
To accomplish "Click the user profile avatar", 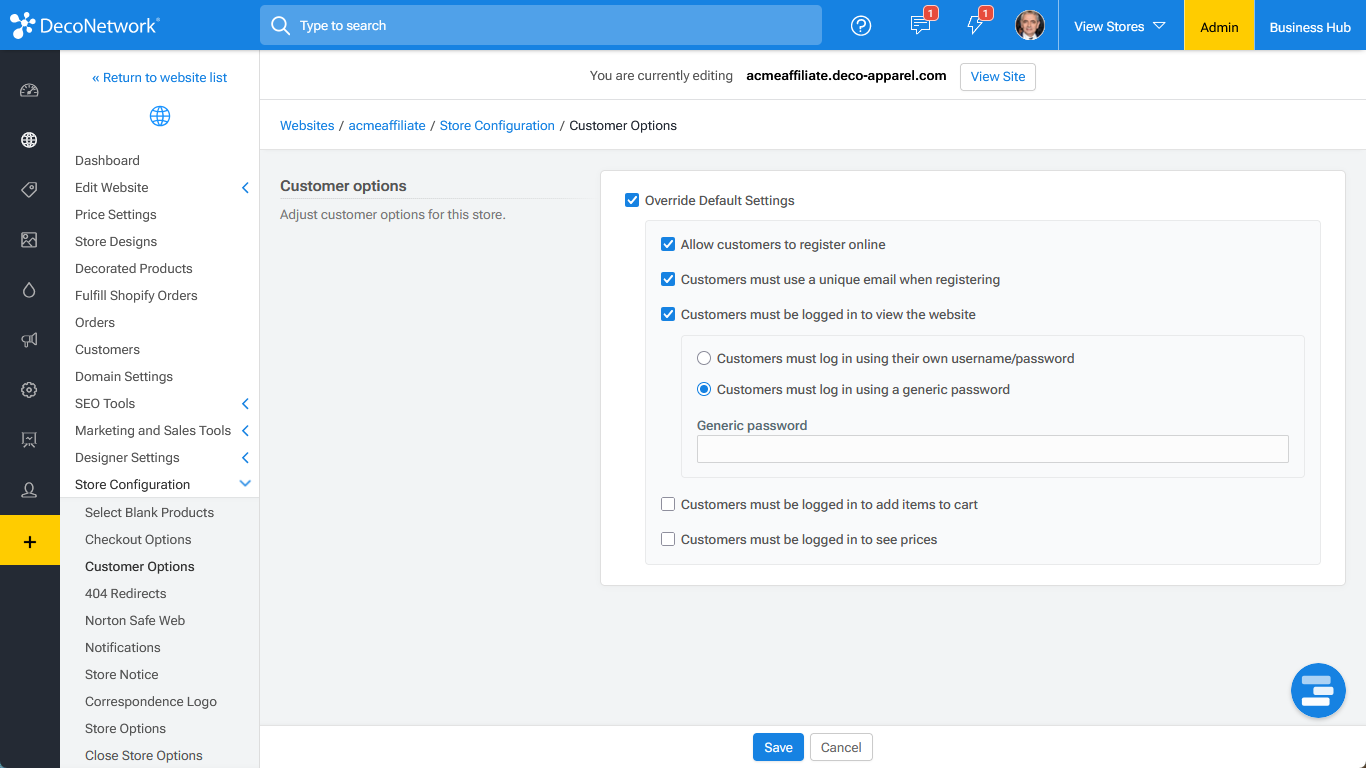I will coord(1029,26).
